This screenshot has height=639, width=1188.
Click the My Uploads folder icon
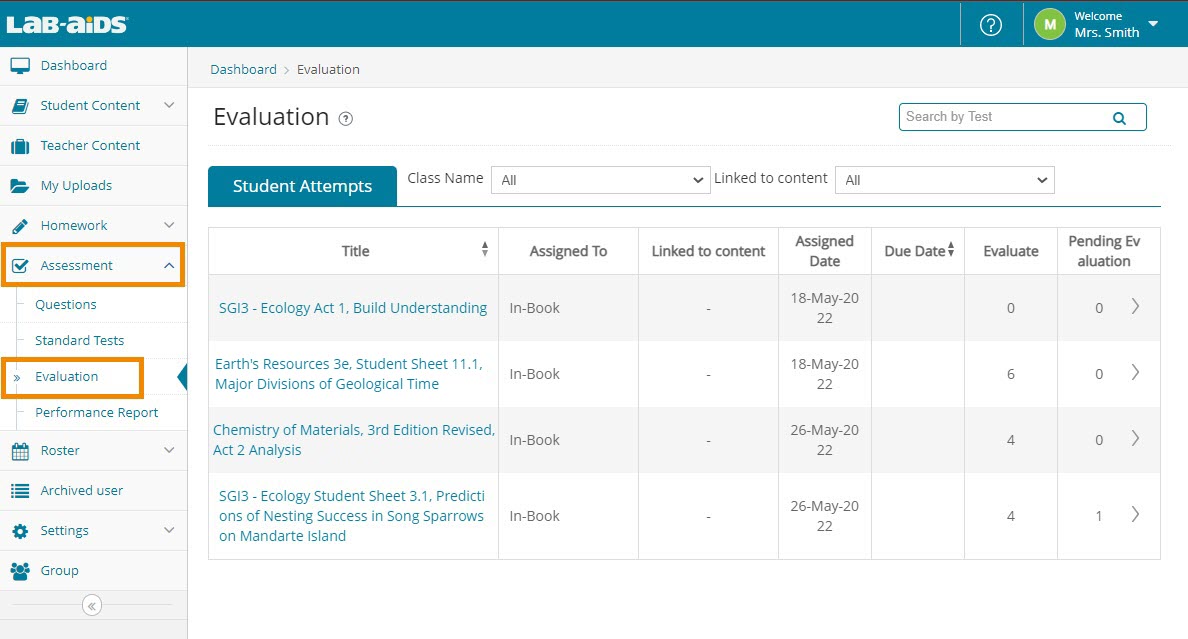click(20, 186)
